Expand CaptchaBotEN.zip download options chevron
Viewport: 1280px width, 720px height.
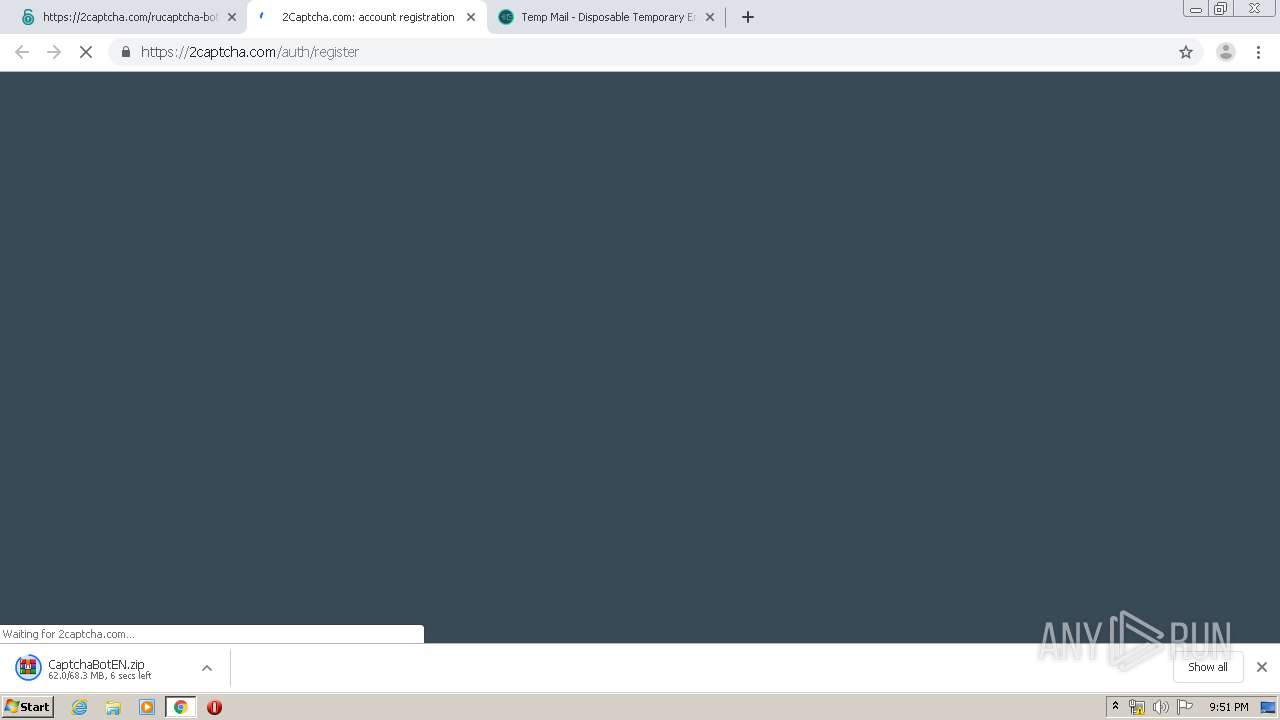point(207,668)
